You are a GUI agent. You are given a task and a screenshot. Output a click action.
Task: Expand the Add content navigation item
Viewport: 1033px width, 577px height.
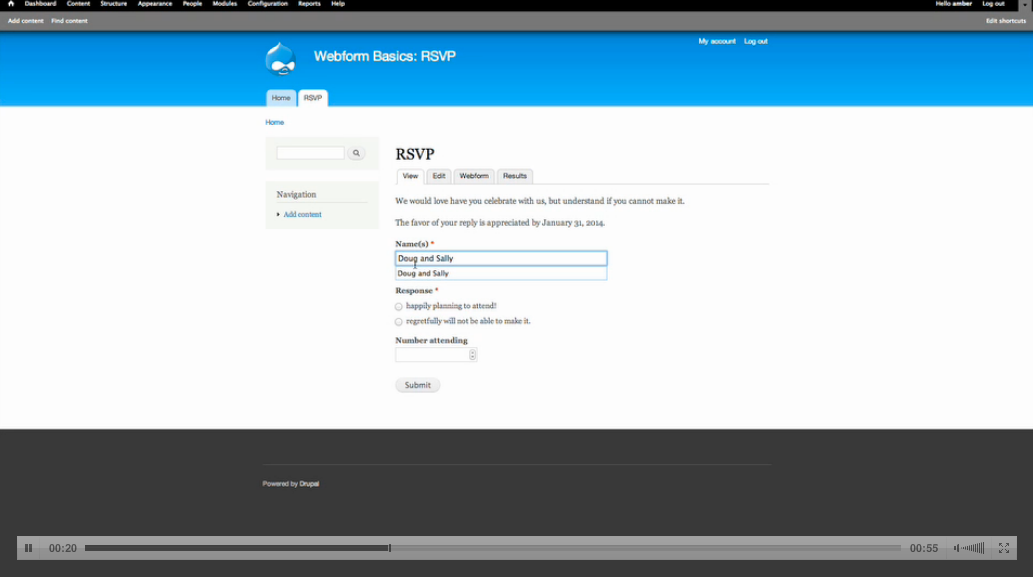(x=278, y=214)
